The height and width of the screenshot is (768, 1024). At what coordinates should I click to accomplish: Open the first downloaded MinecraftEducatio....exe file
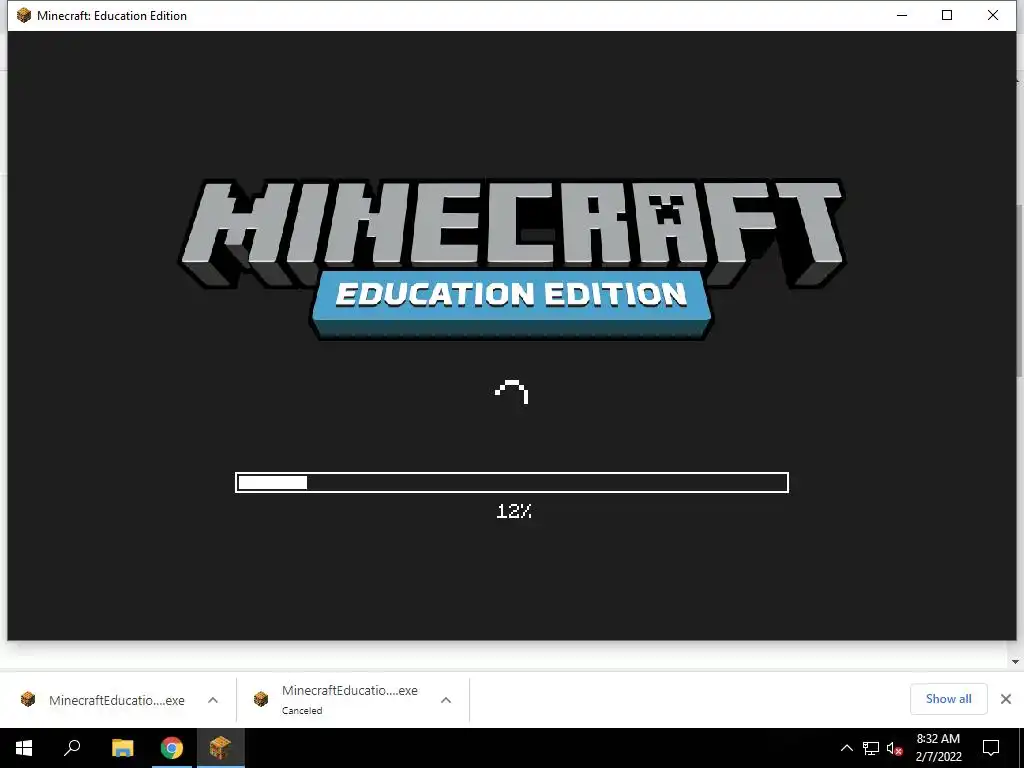117,700
